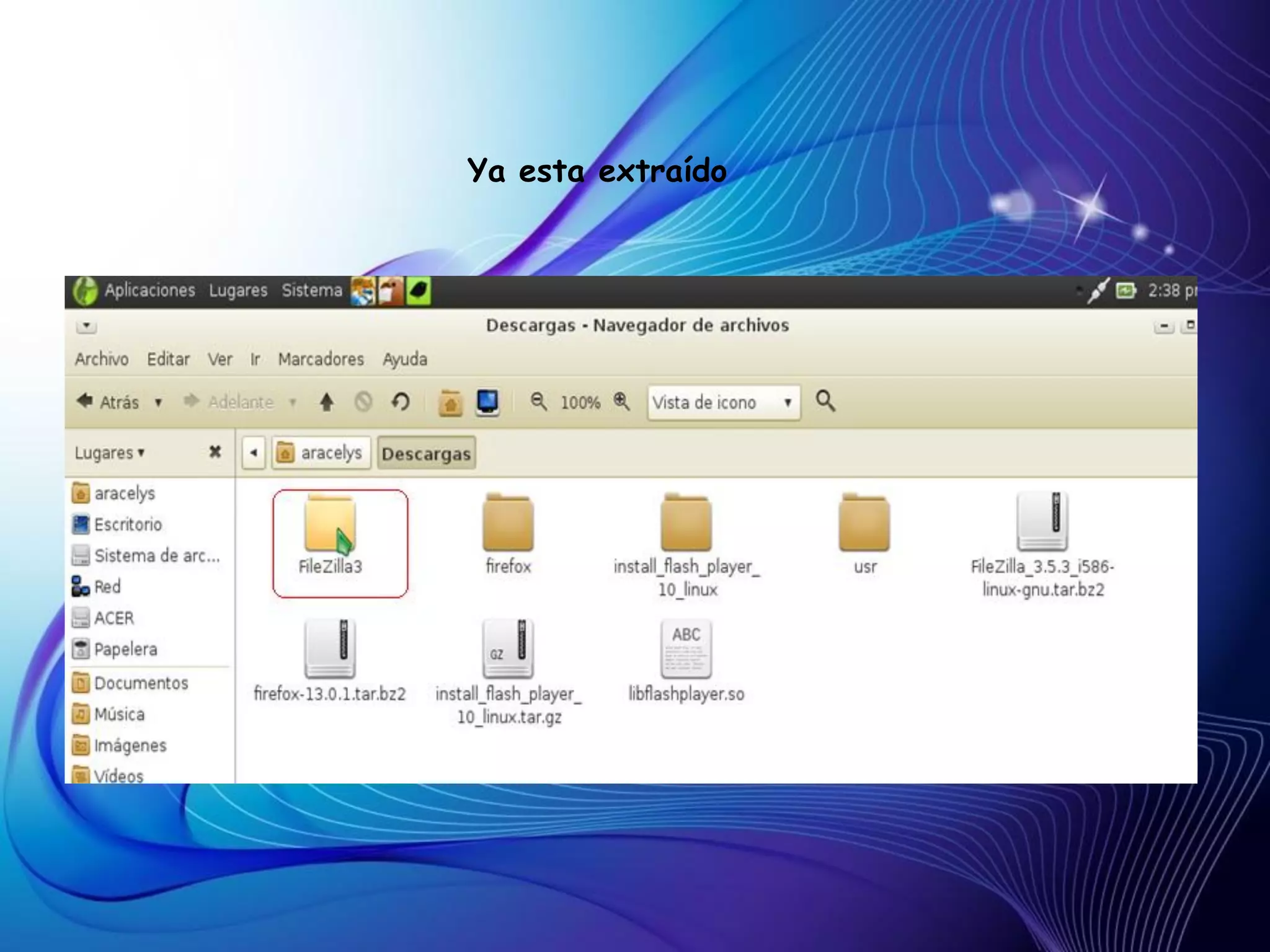Open the Archivo menu

click(102, 359)
